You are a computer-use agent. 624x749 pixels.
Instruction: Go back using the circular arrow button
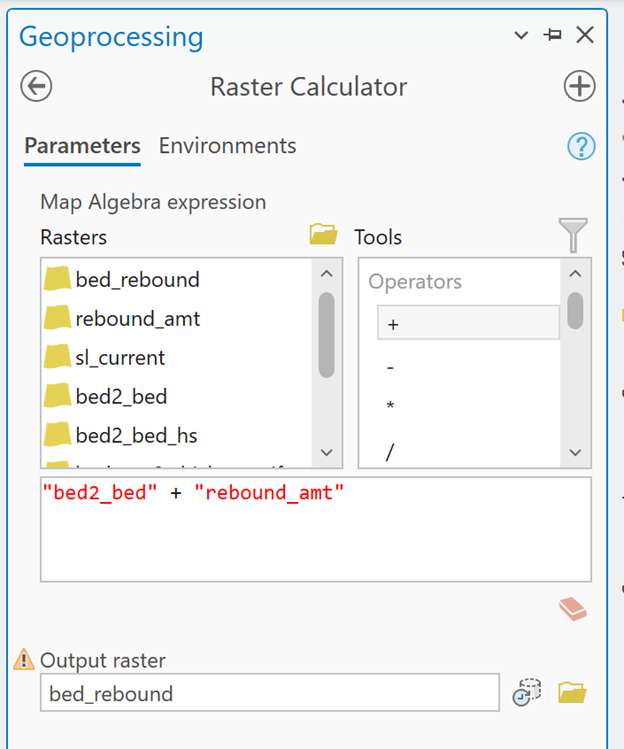[36, 86]
